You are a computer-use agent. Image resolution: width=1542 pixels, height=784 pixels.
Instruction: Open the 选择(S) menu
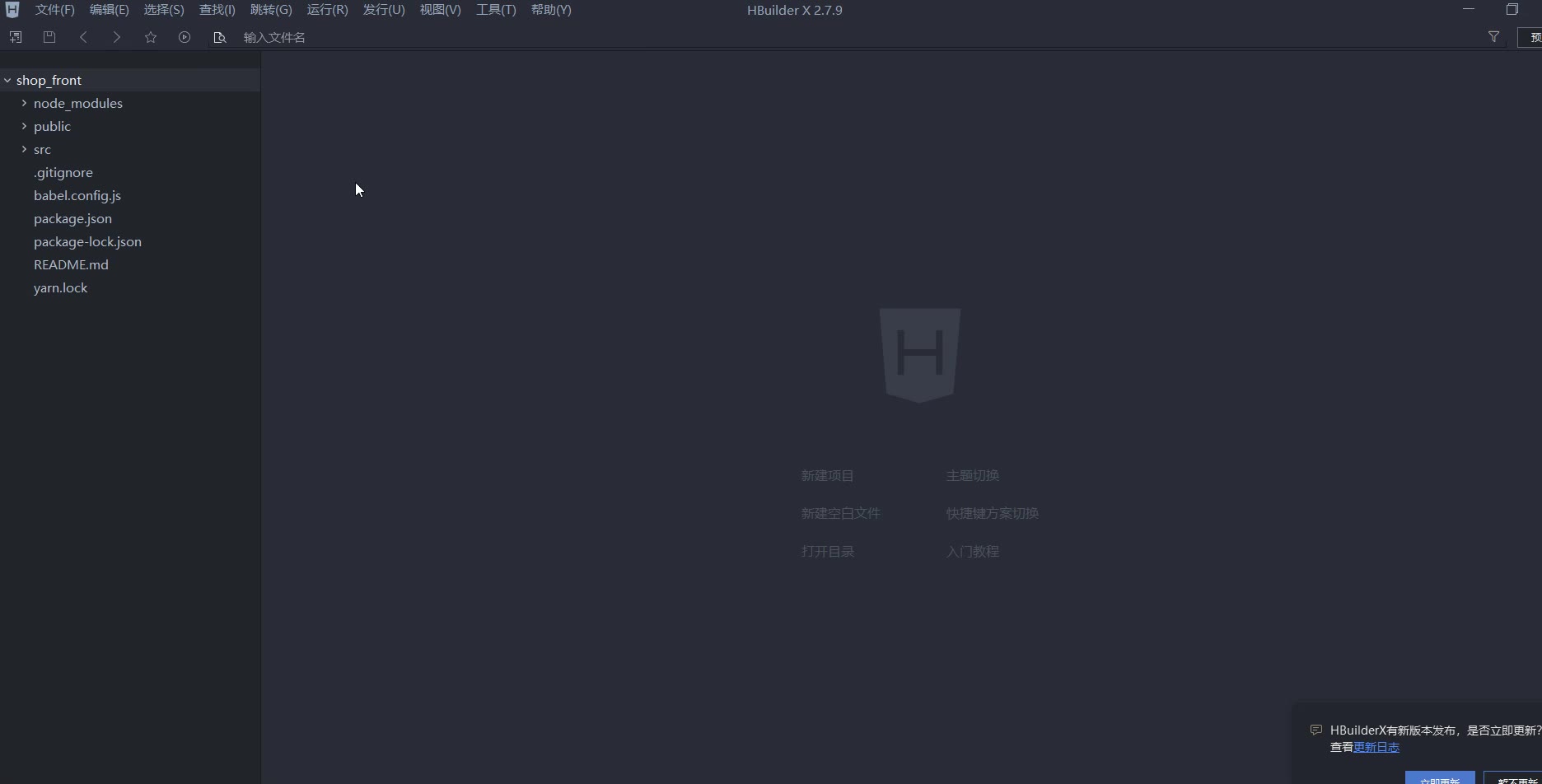[164, 10]
